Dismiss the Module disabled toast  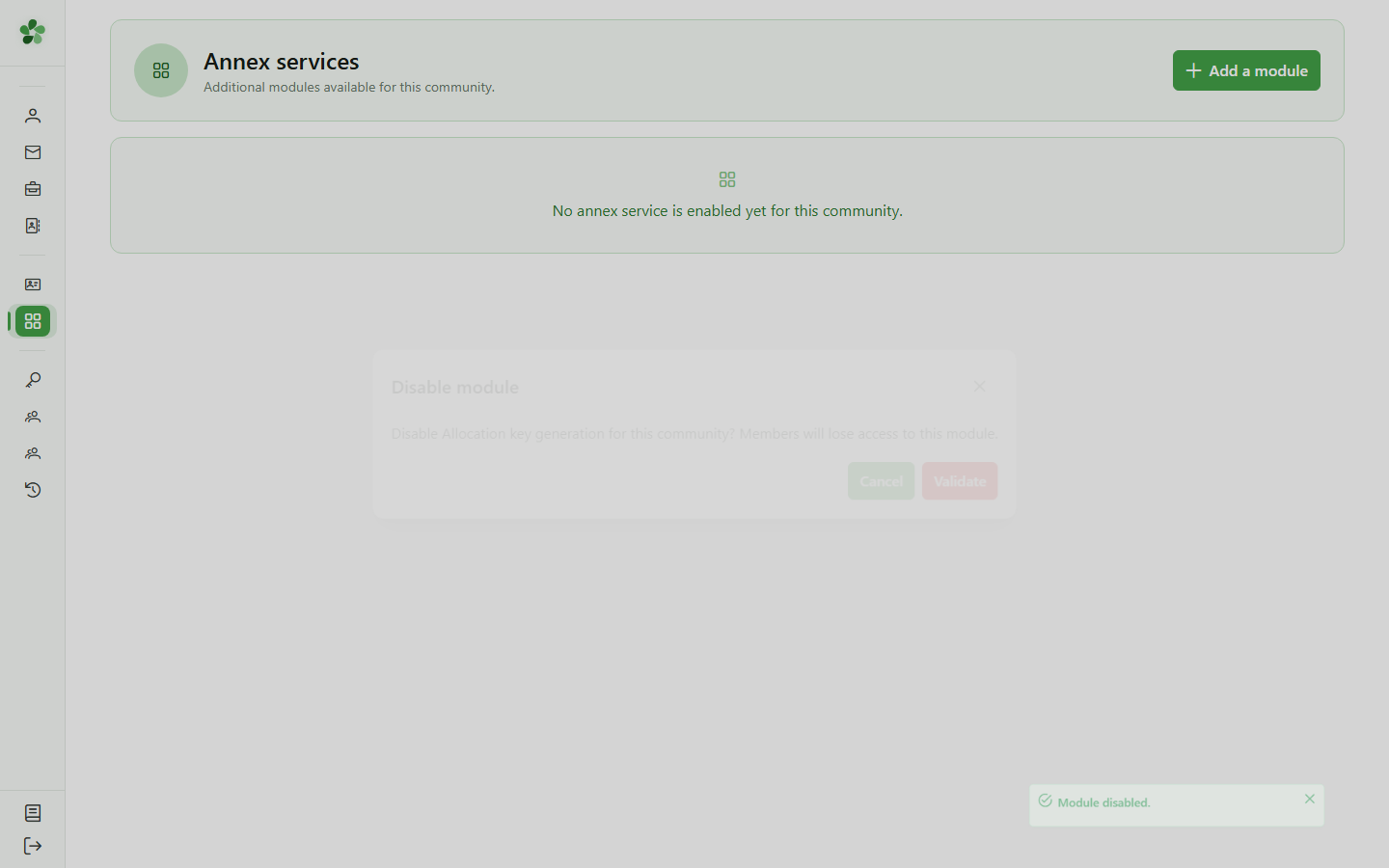[1310, 799]
